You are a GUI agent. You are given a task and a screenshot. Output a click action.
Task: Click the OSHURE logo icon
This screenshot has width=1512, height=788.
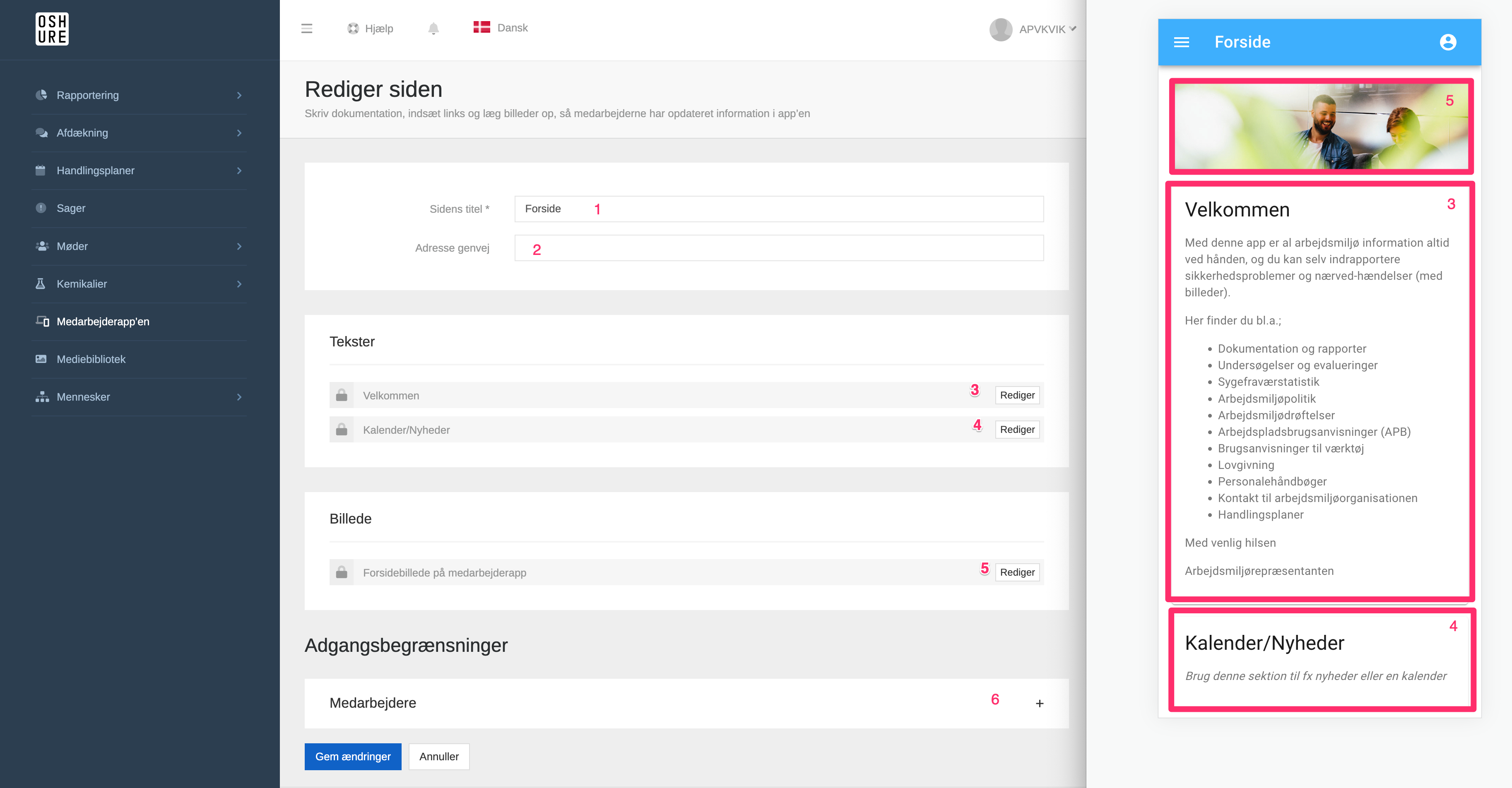[52, 29]
